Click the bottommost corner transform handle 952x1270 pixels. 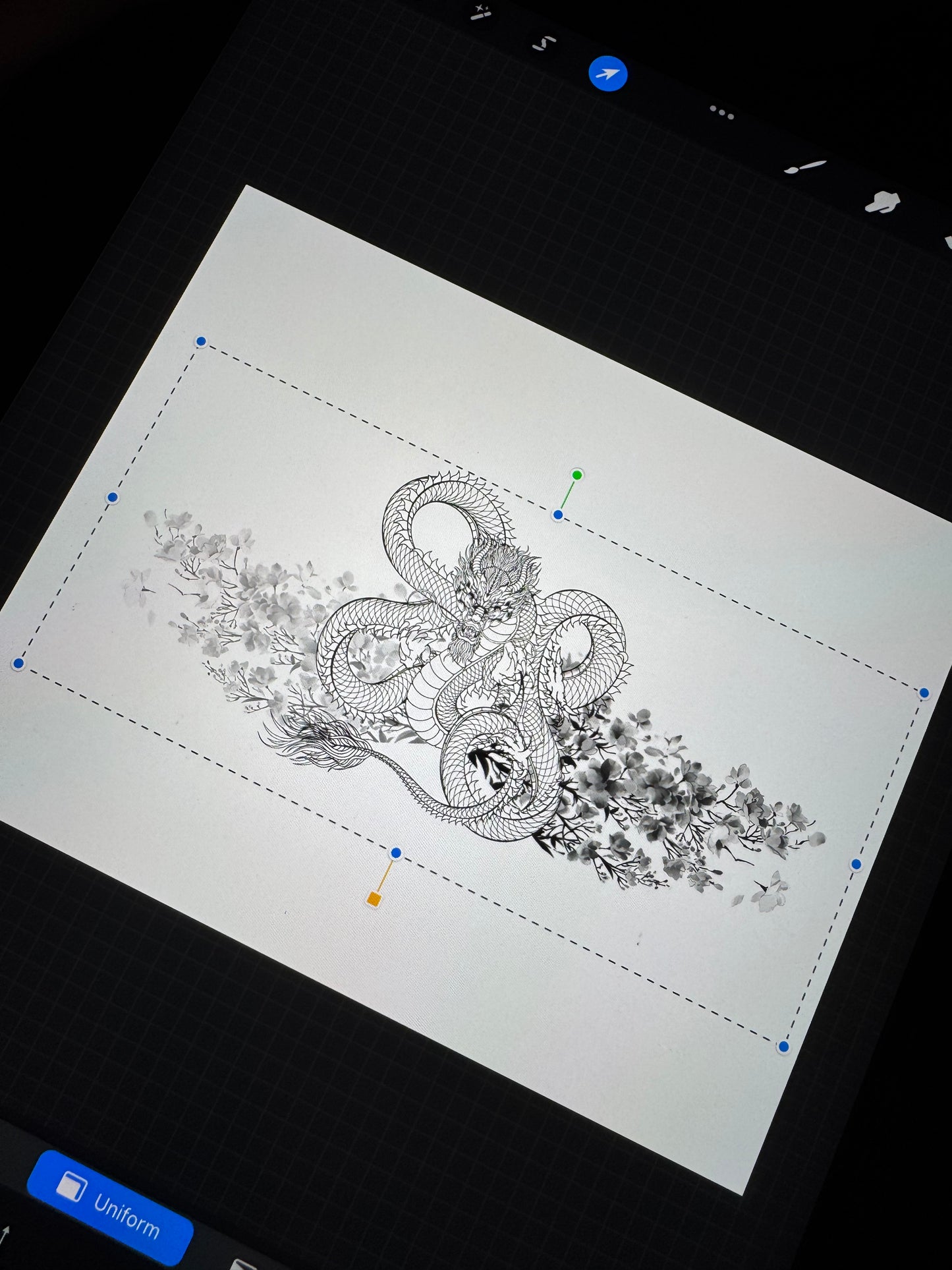click(x=783, y=1046)
